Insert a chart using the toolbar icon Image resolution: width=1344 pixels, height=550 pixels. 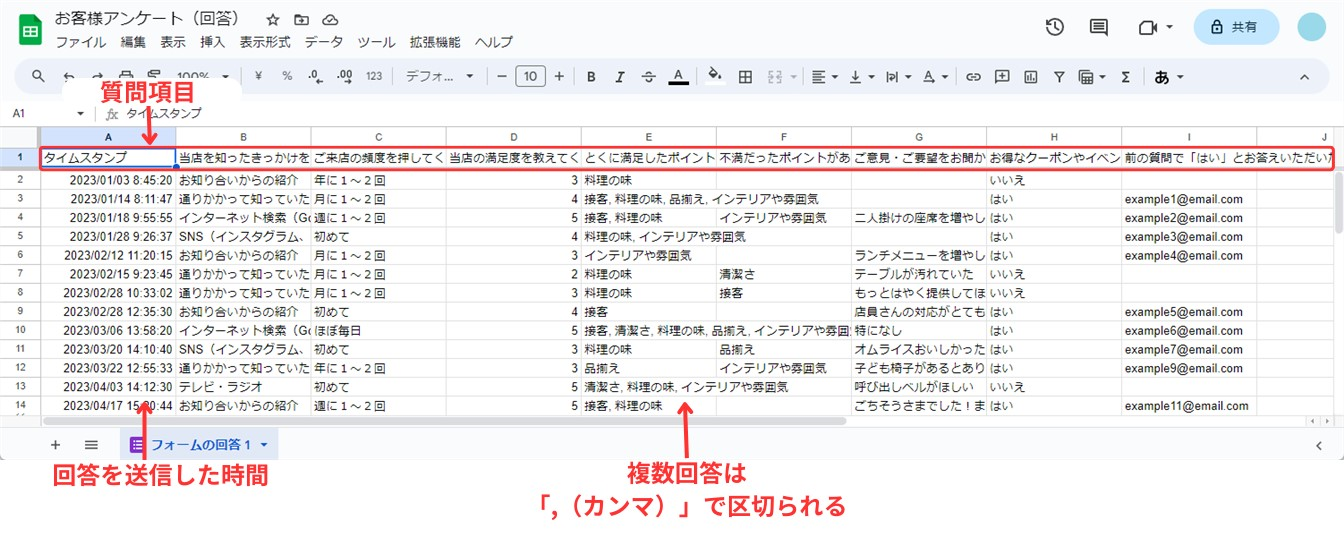[1031, 76]
